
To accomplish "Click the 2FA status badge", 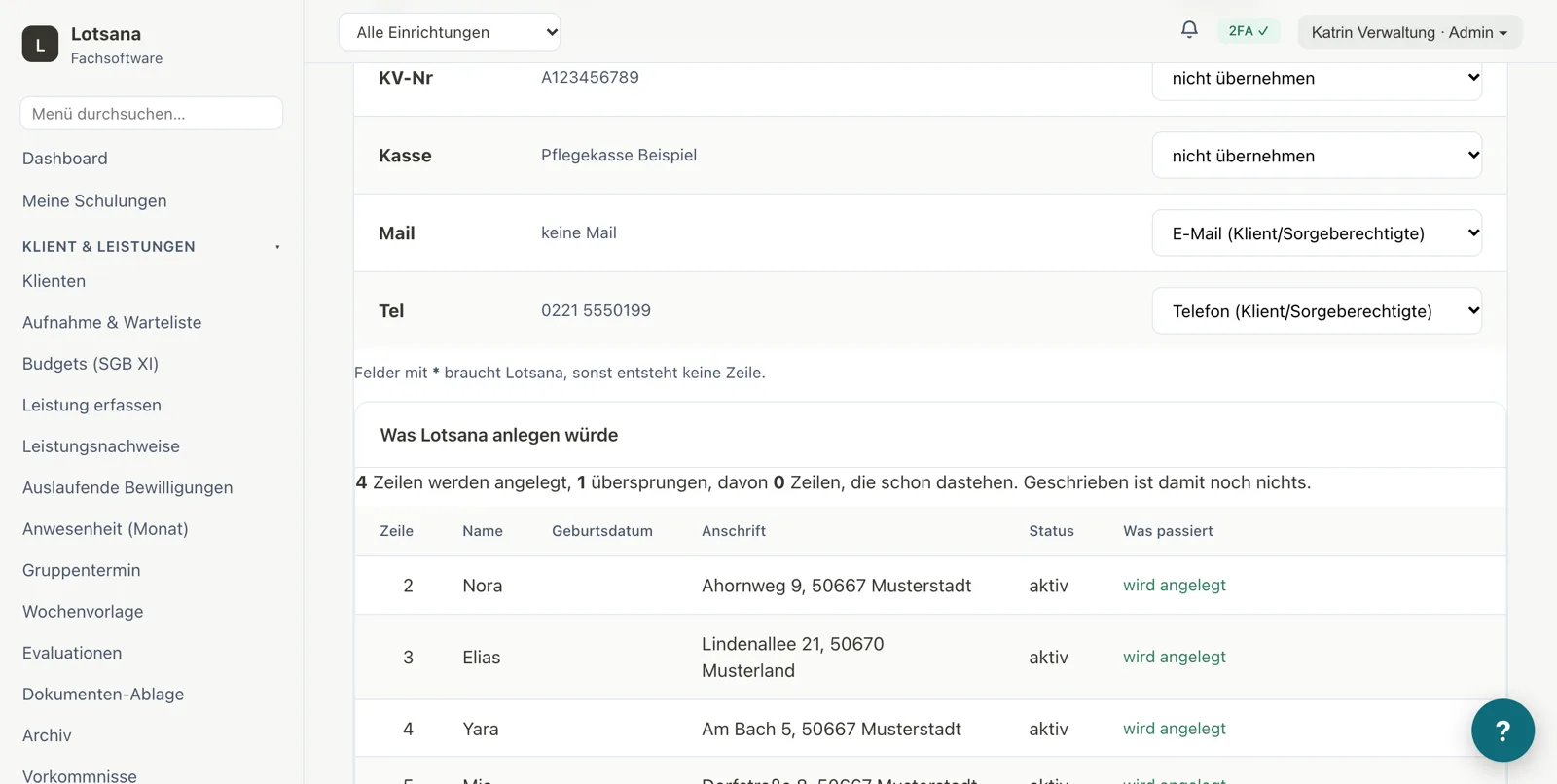I will [x=1249, y=31].
